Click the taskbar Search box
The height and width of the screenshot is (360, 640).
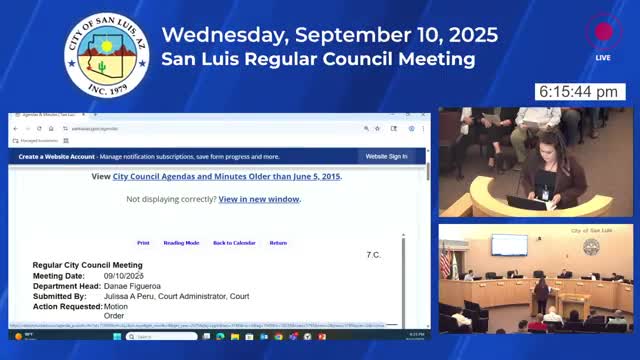pyautogui.click(x=162, y=337)
